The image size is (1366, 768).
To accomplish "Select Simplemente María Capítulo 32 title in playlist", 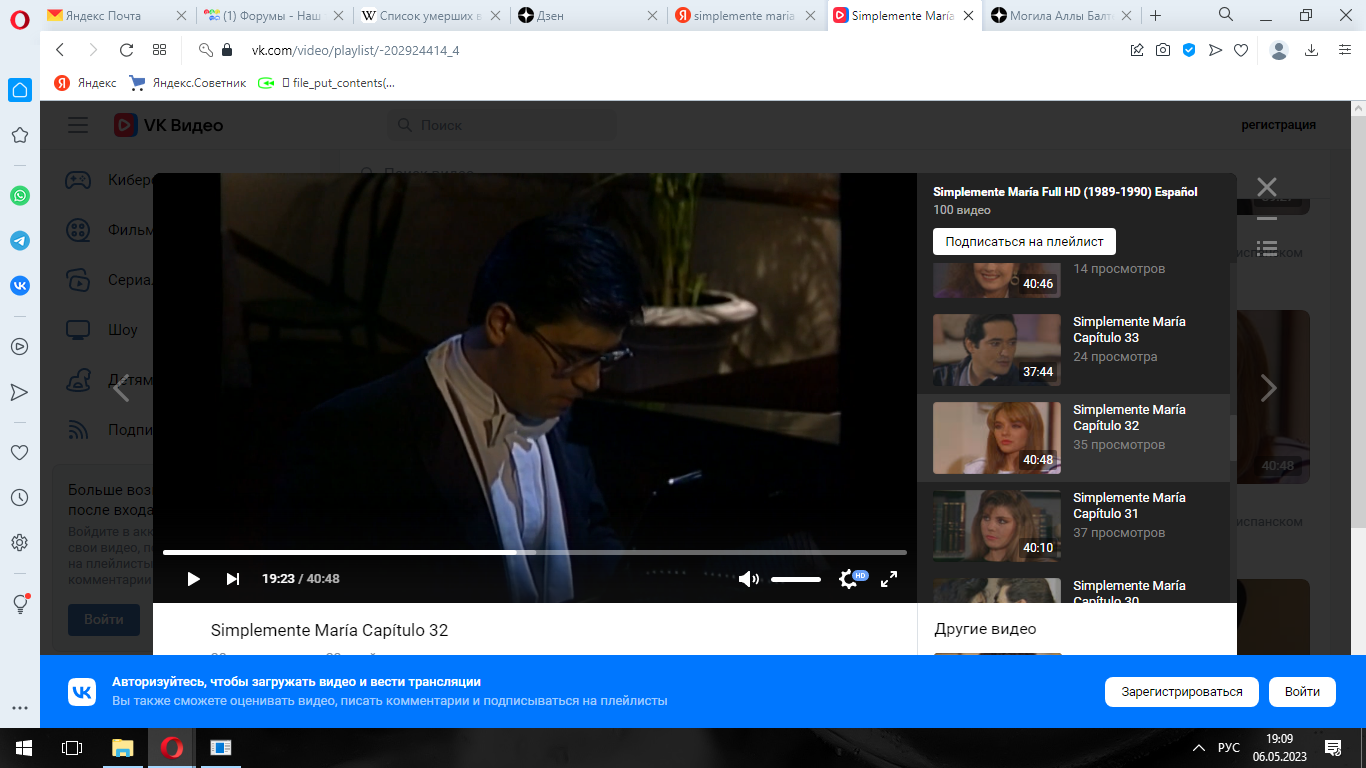I will 1129,417.
